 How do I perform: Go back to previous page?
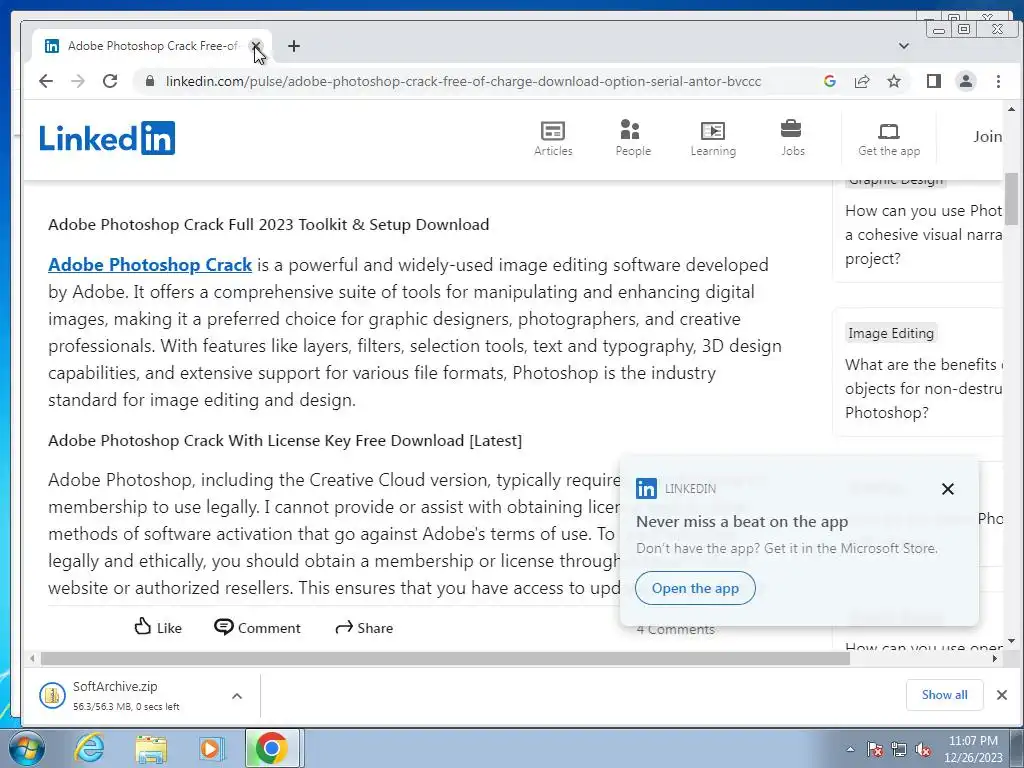[46, 81]
